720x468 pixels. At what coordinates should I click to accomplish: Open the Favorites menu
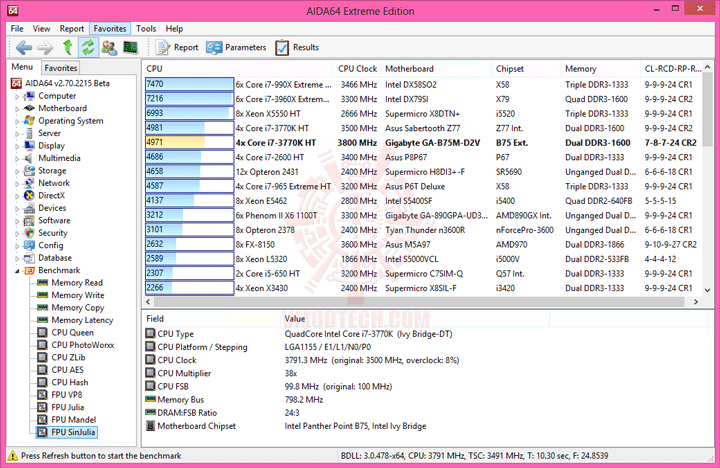(110, 28)
